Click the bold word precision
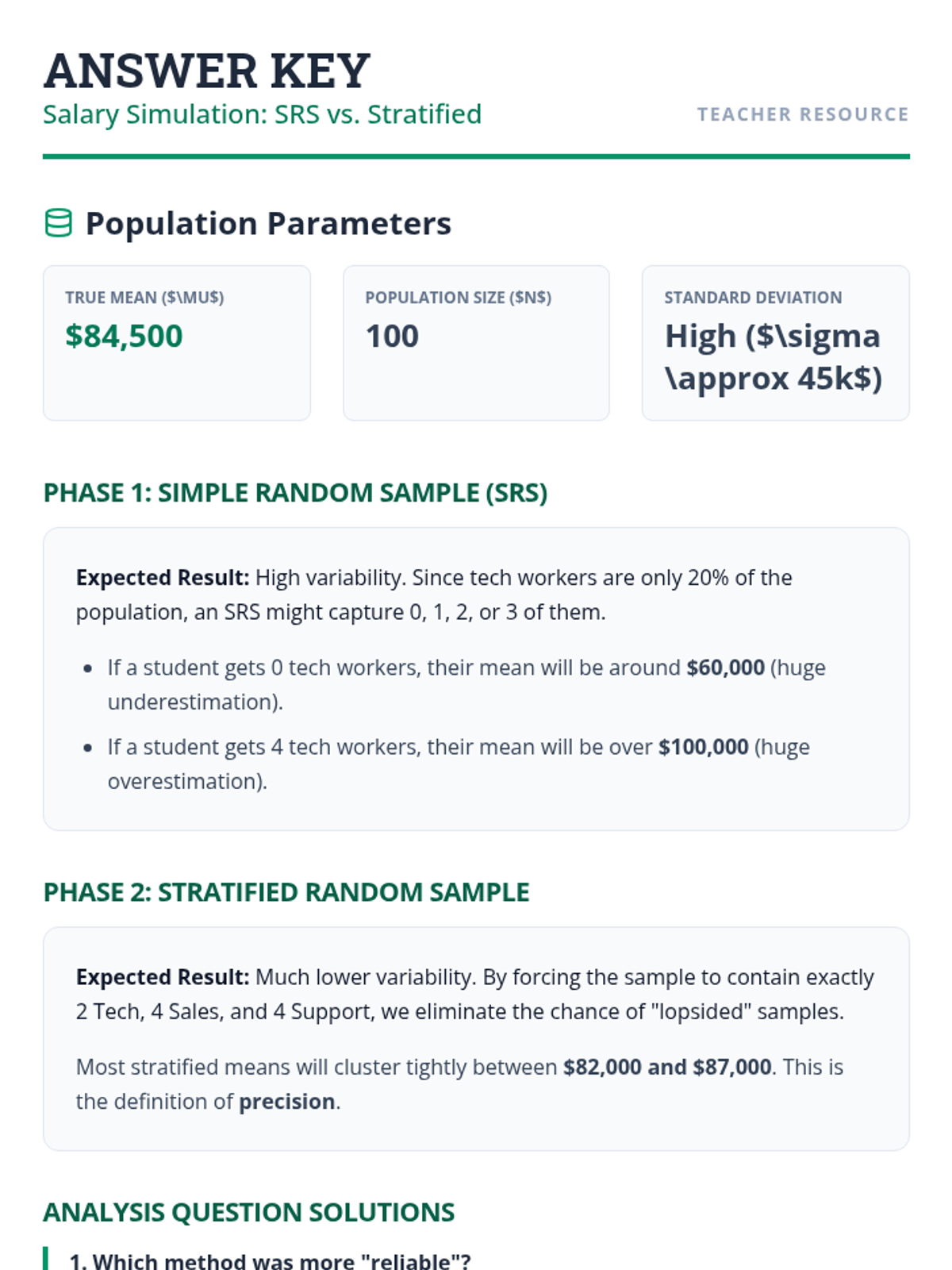The image size is (952, 1270). tap(286, 1102)
